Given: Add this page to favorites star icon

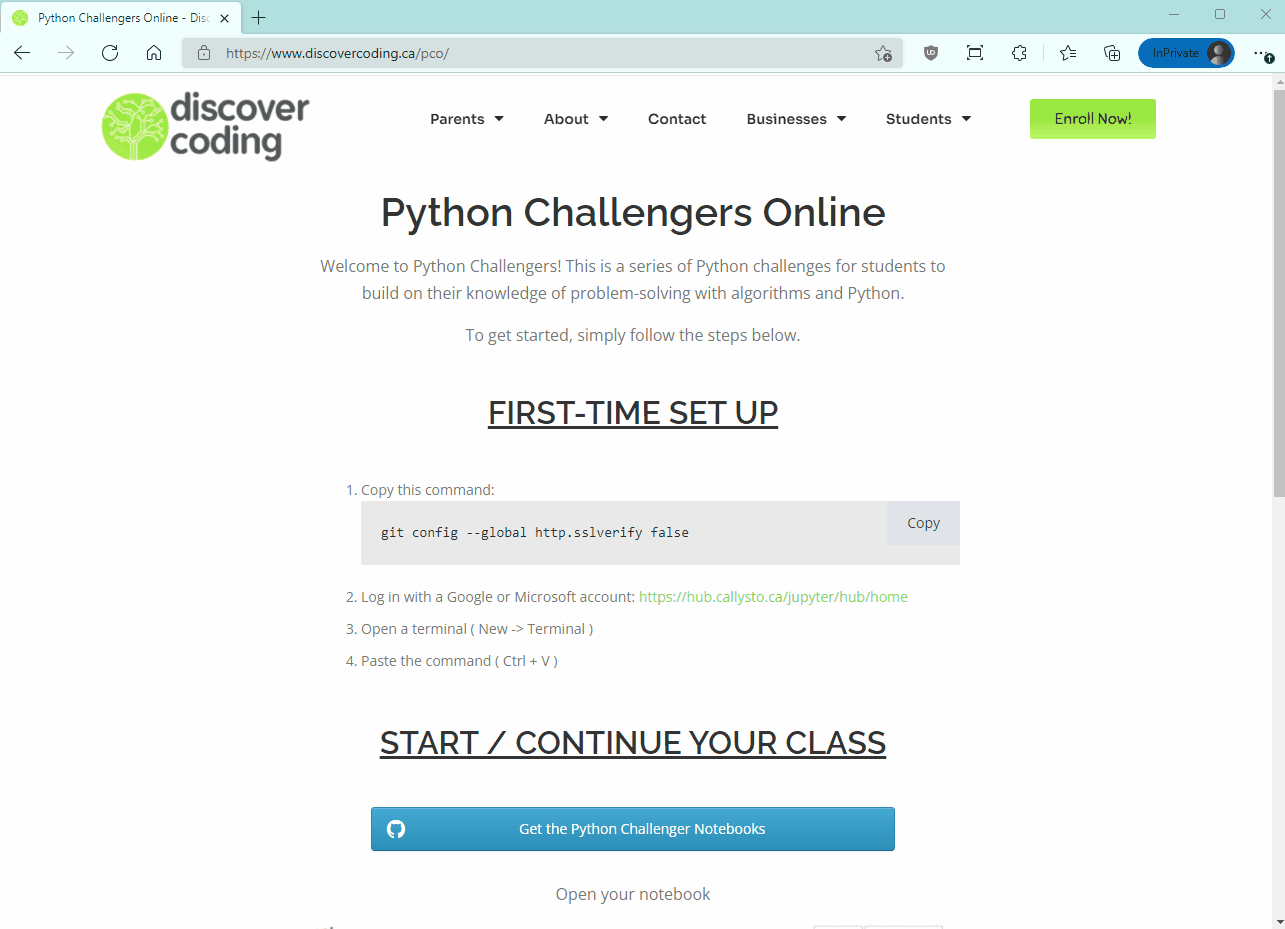Looking at the screenshot, I should [883, 53].
